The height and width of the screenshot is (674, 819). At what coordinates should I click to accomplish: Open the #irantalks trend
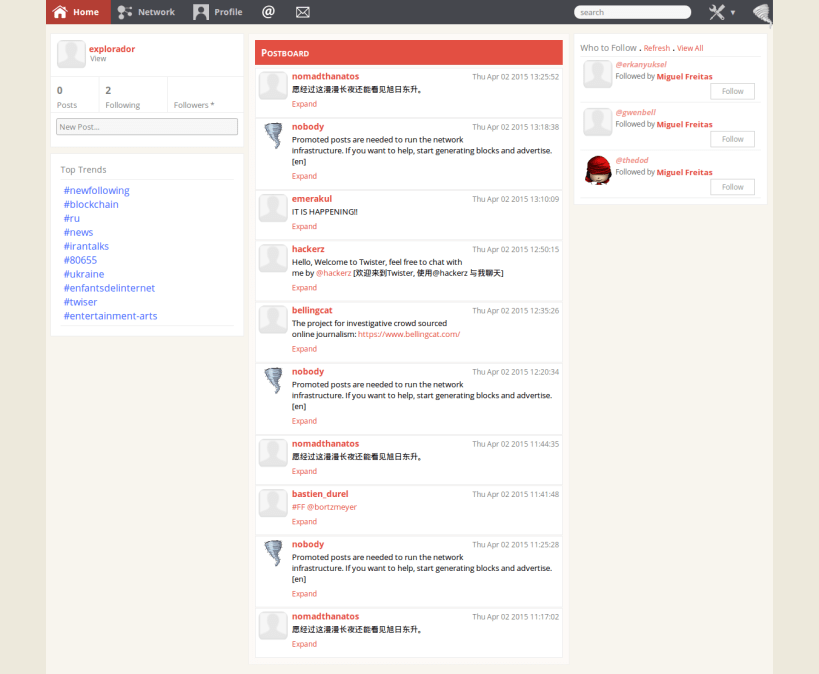pos(86,246)
